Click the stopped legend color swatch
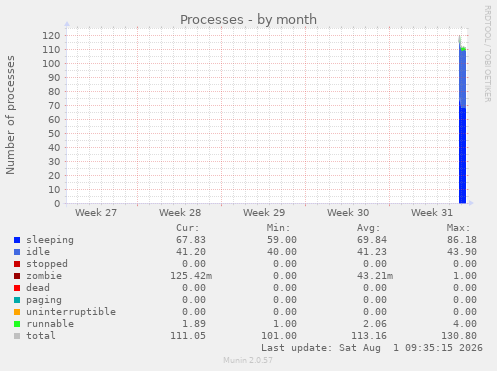This screenshot has height=371, width=497. point(17,264)
